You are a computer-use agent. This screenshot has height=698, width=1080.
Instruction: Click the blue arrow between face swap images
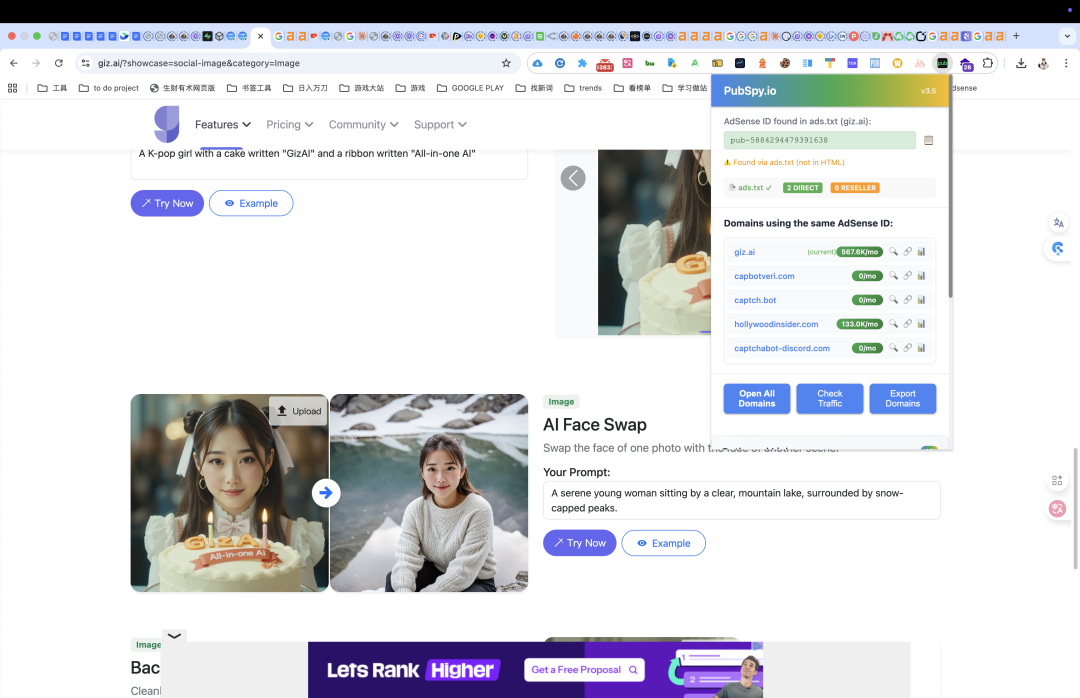click(x=326, y=493)
